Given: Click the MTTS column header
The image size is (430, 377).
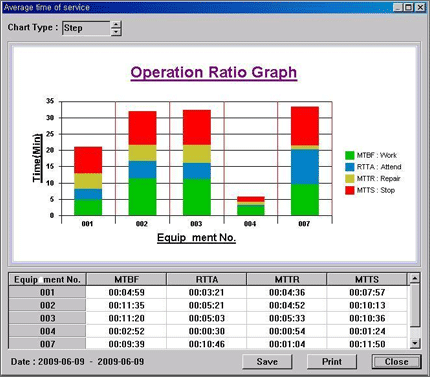Looking at the screenshot, I should click(367, 279).
